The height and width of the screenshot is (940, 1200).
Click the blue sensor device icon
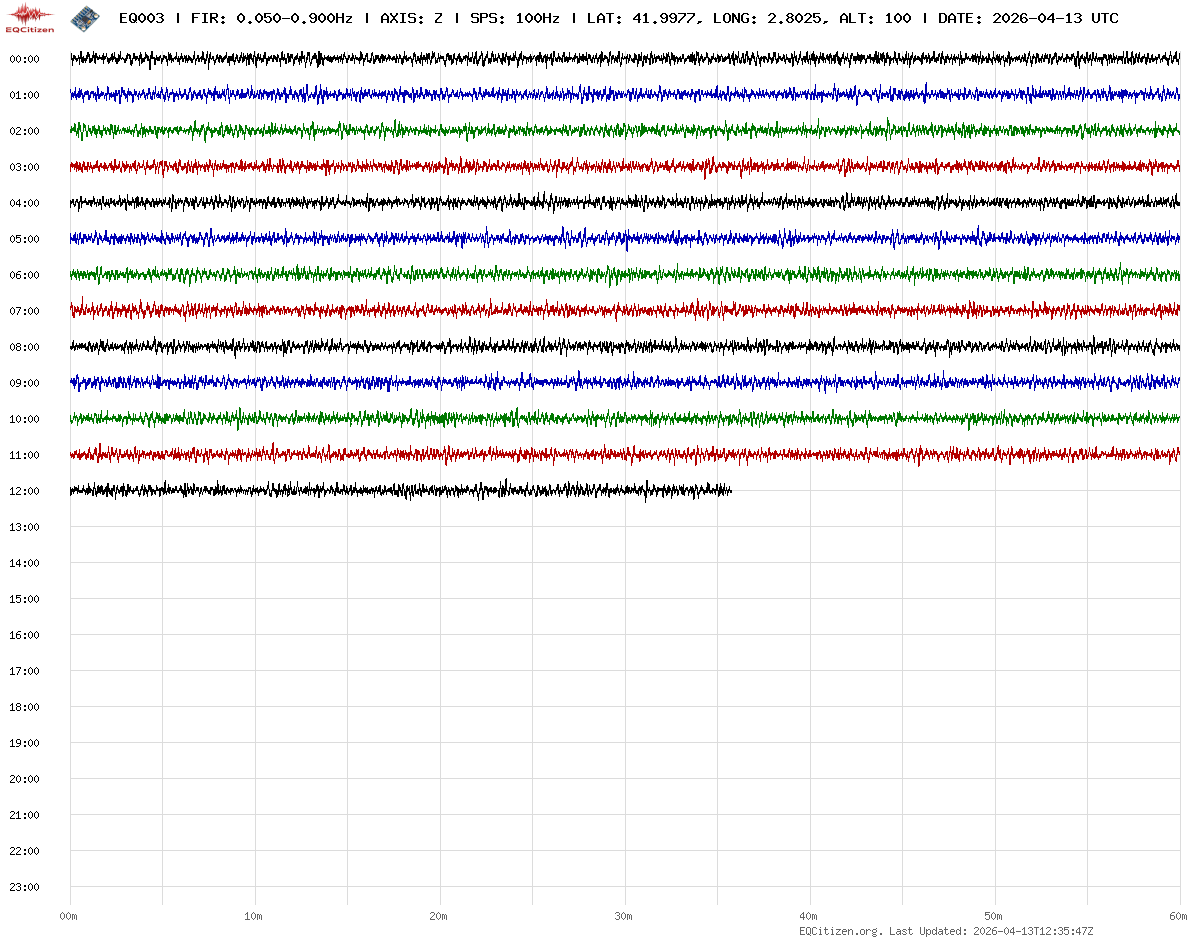click(85, 18)
